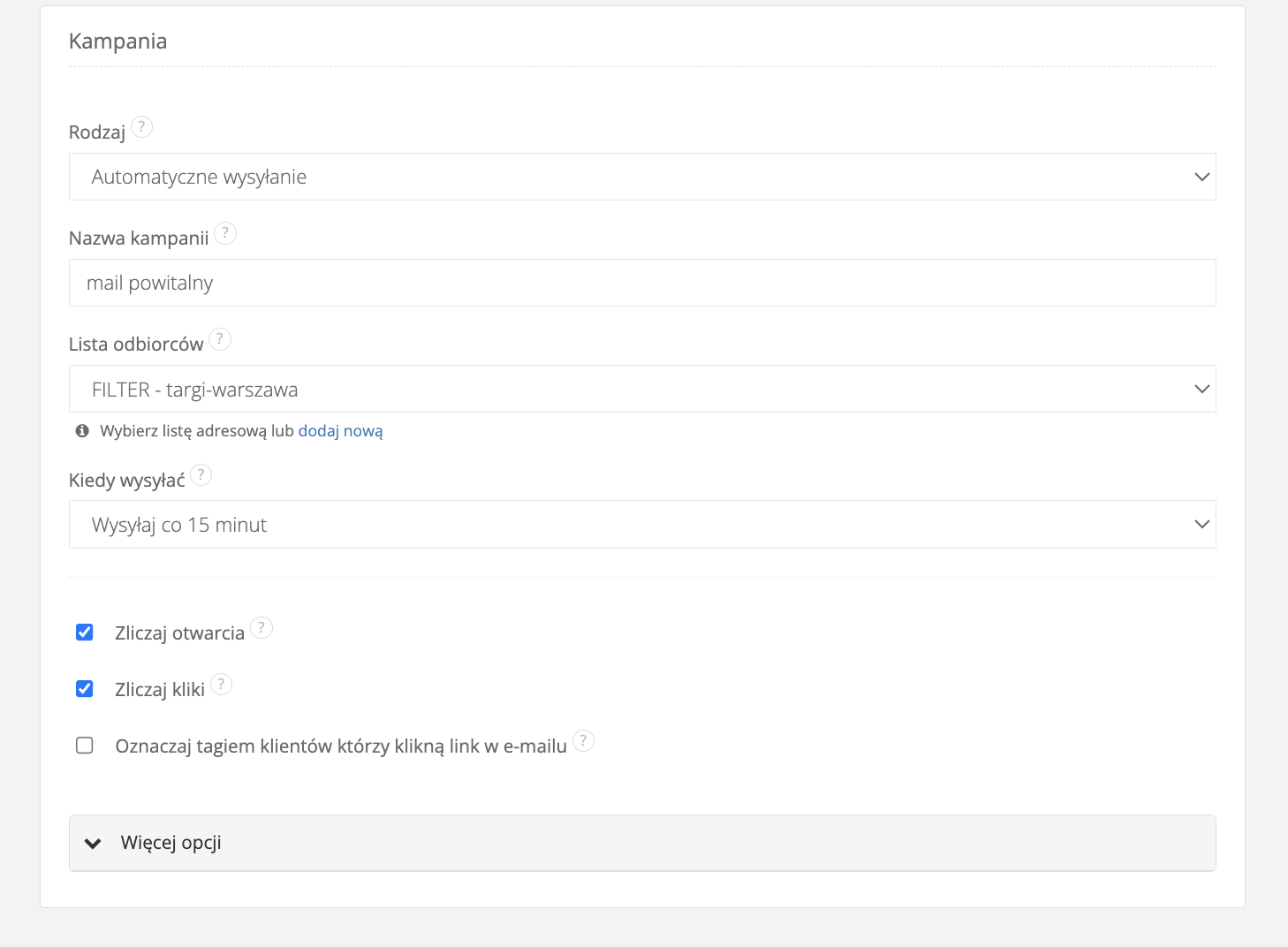
Task: Enable Oznaczaj tagiem klientów checkbox
Action: pyautogui.click(x=85, y=746)
